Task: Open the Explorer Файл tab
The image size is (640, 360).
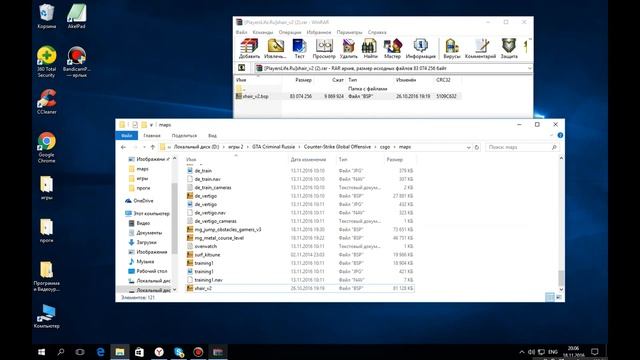Action: [127, 136]
